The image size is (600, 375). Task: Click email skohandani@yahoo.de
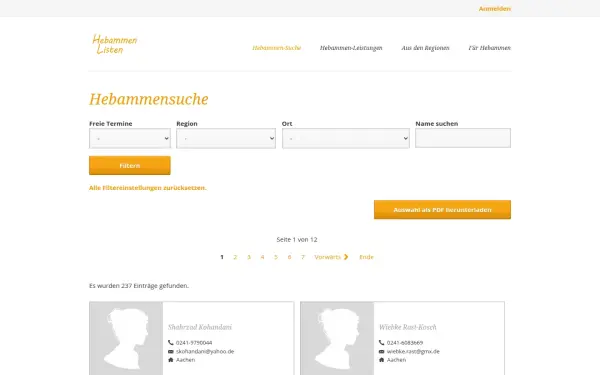[x=205, y=351]
